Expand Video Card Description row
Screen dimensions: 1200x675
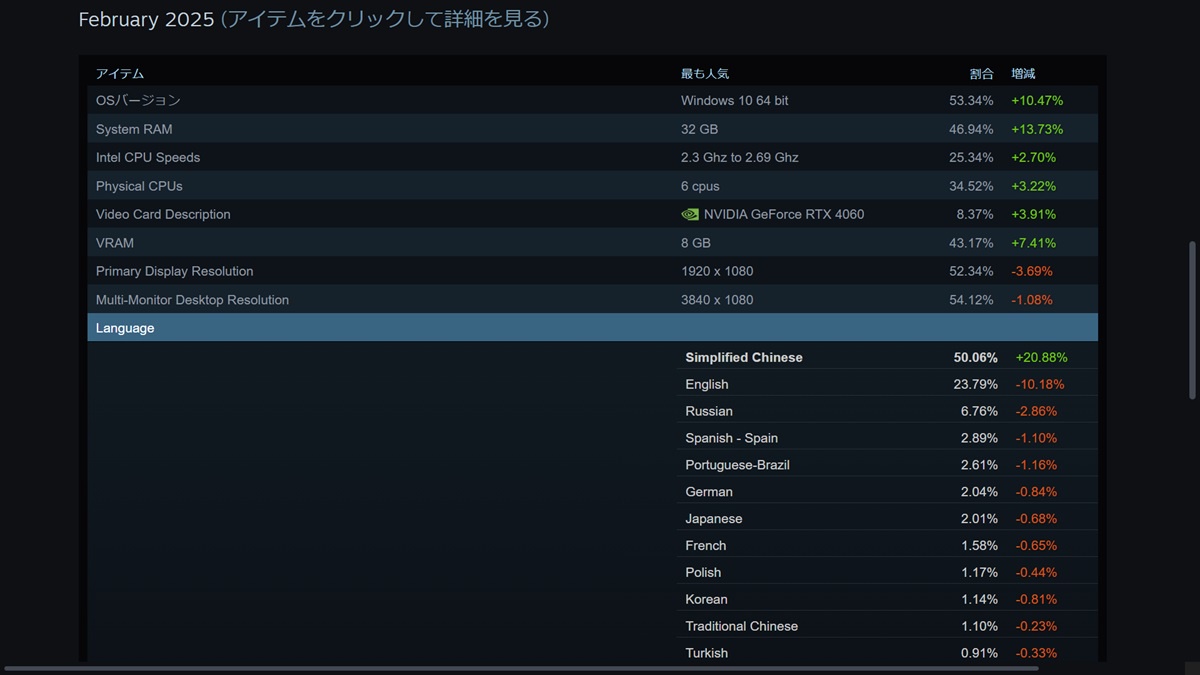coord(163,214)
